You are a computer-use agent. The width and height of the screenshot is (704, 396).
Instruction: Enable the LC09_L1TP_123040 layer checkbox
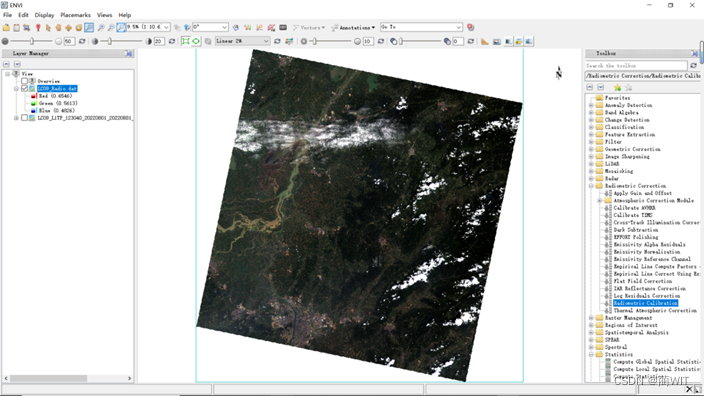(x=25, y=118)
